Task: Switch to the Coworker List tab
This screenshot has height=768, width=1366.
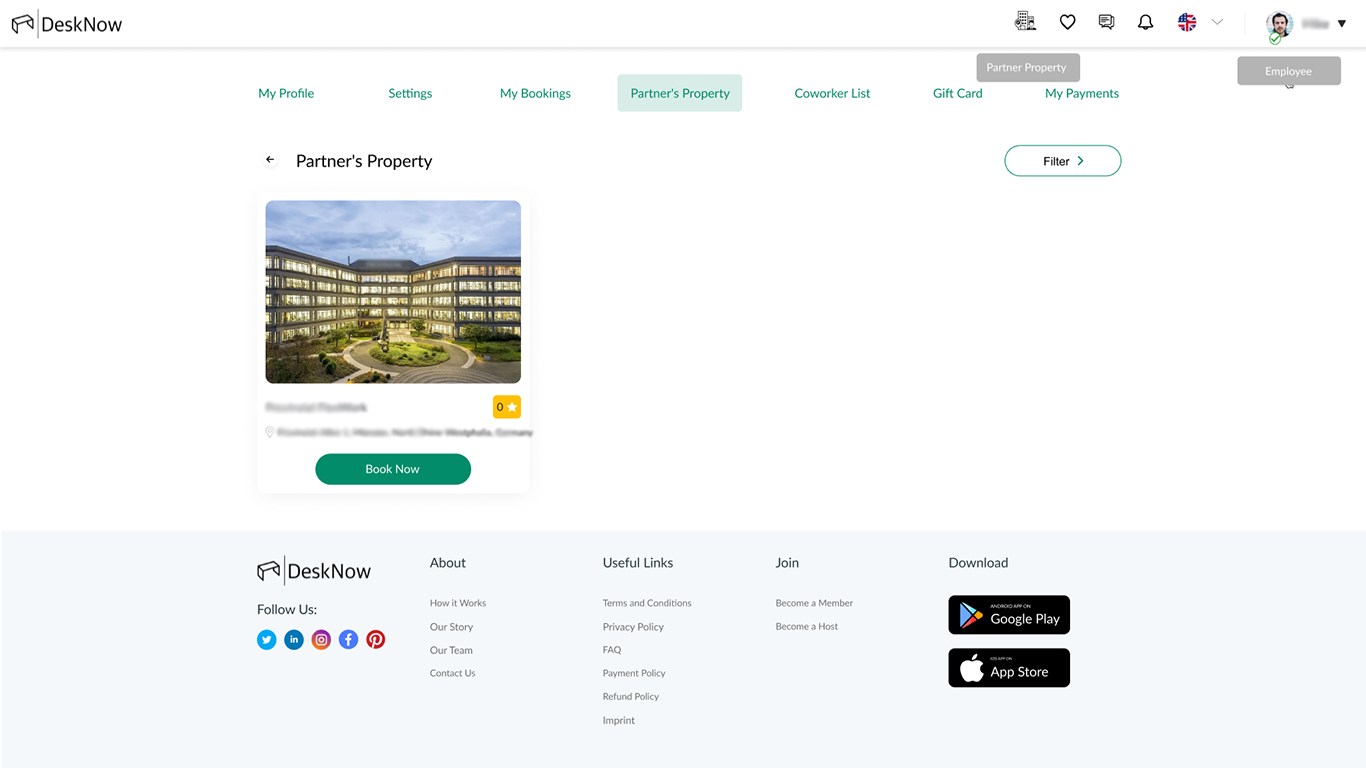Action: pyautogui.click(x=832, y=93)
